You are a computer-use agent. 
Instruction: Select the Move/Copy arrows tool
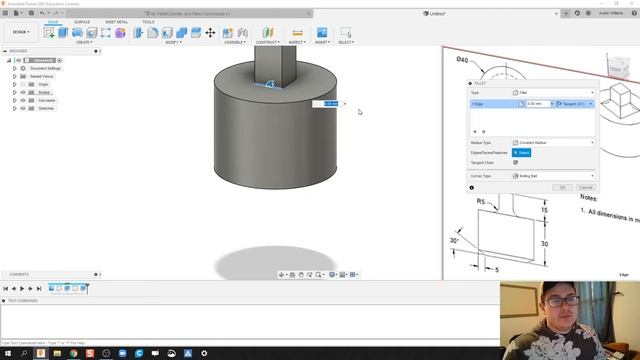pyautogui.click(x=210, y=33)
